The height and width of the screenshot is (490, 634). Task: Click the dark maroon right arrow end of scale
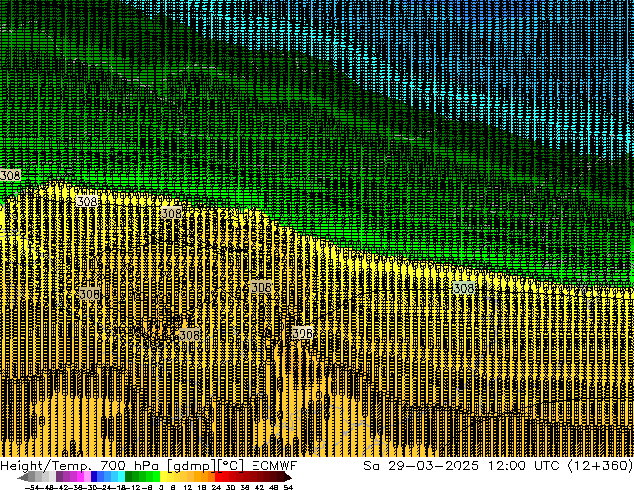[287, 477]
